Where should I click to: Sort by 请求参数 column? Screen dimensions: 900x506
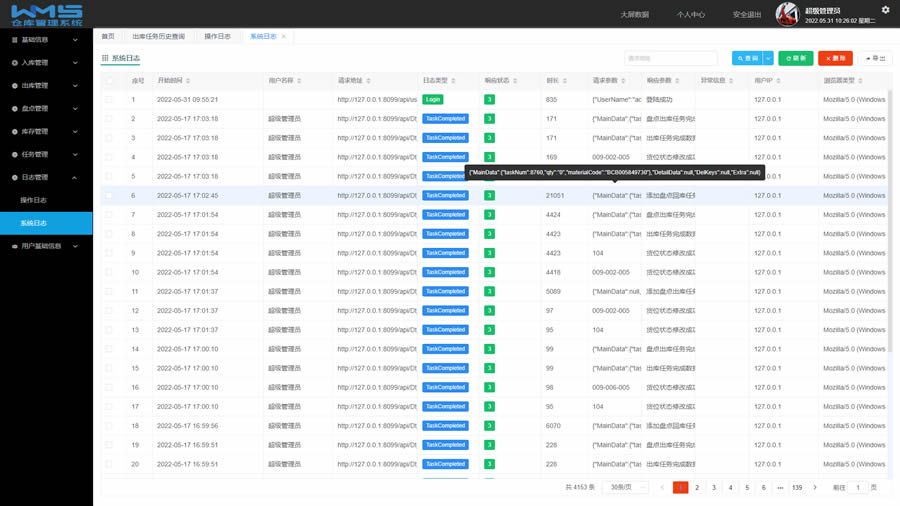coord(623,80)
